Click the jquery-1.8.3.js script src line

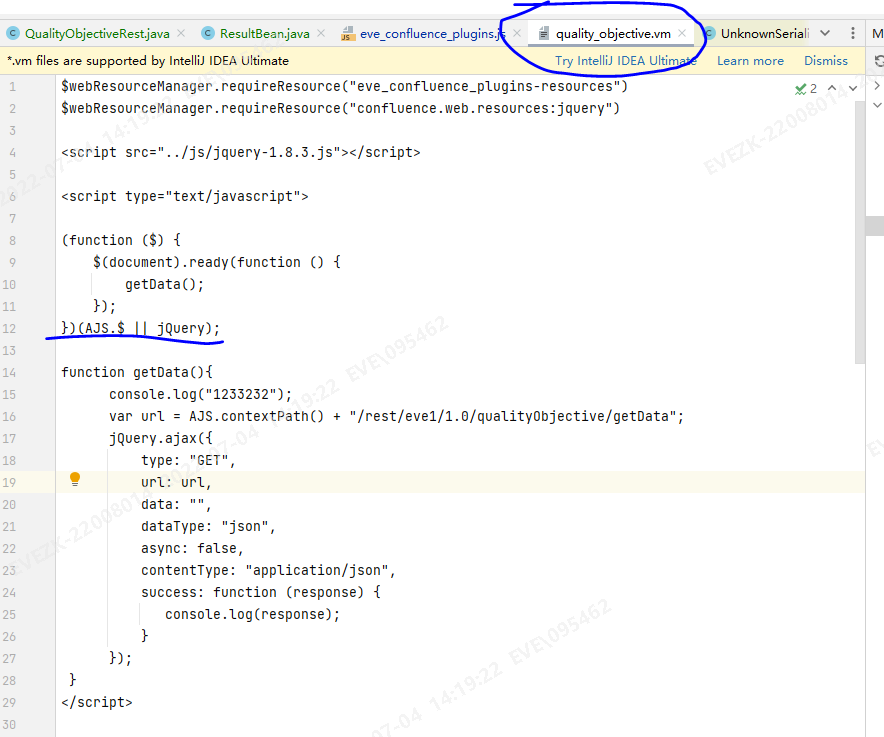[241, 152]
